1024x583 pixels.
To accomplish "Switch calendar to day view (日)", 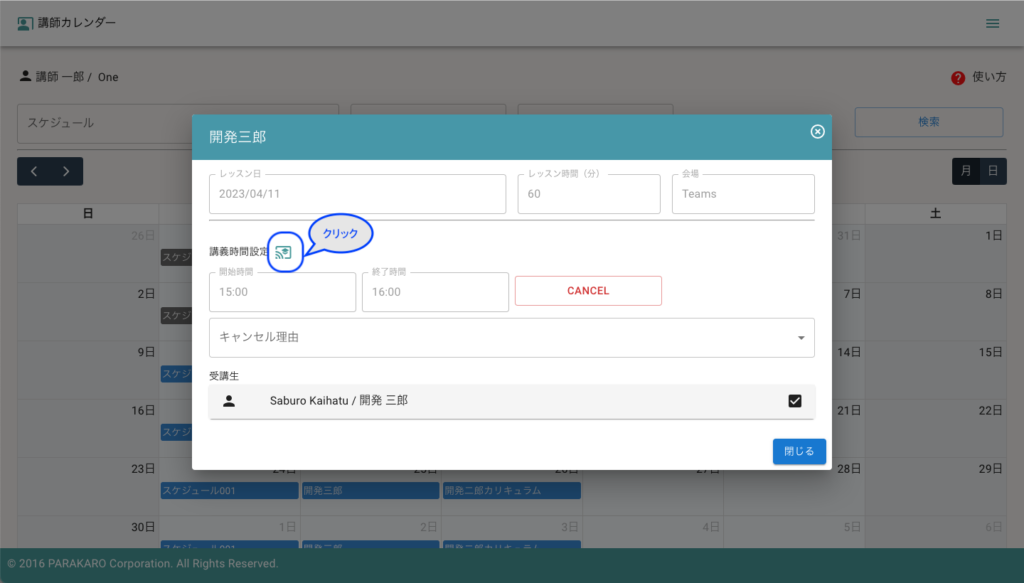I will [x=992, y=171].
